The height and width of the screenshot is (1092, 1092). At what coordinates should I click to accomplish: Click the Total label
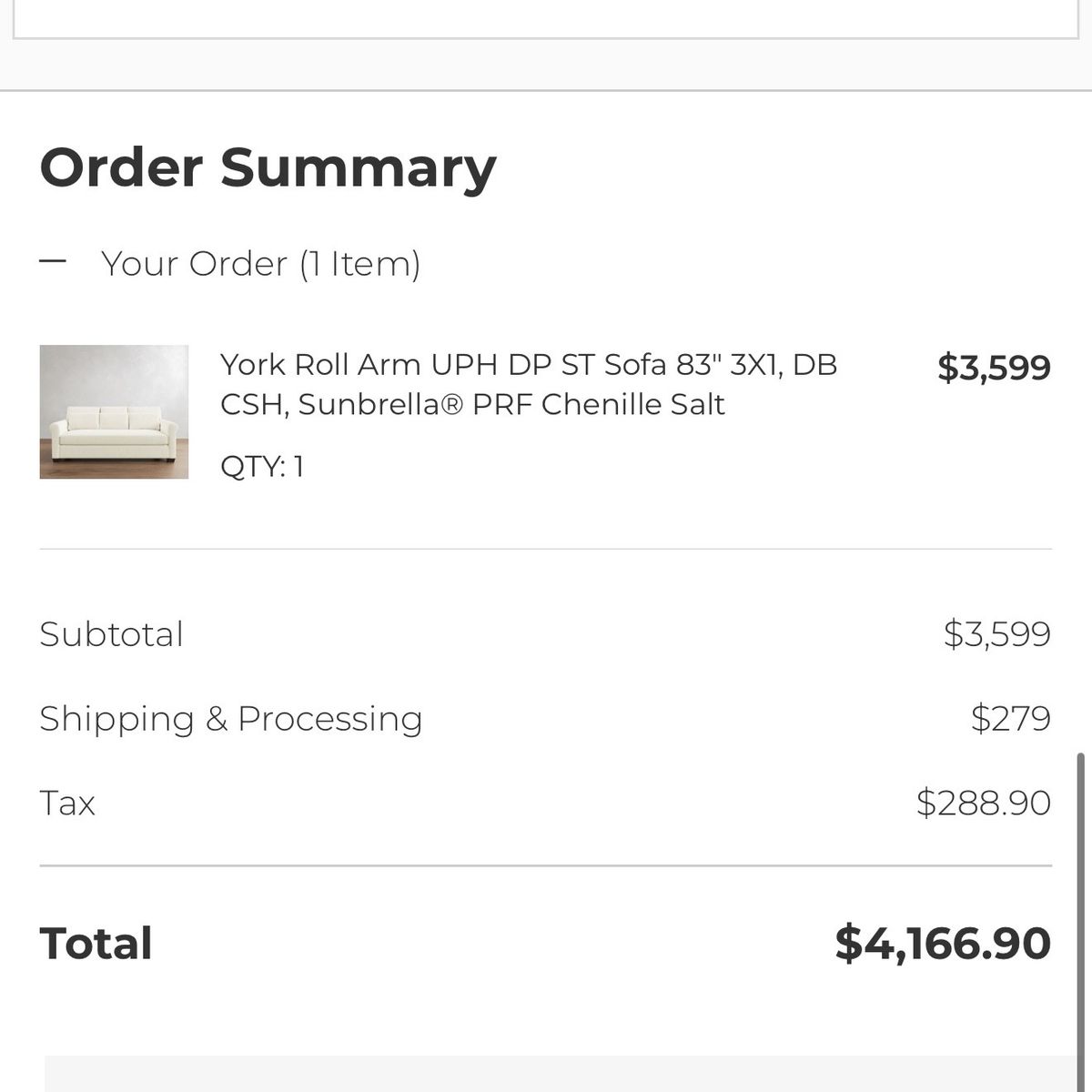pos(96,944)
